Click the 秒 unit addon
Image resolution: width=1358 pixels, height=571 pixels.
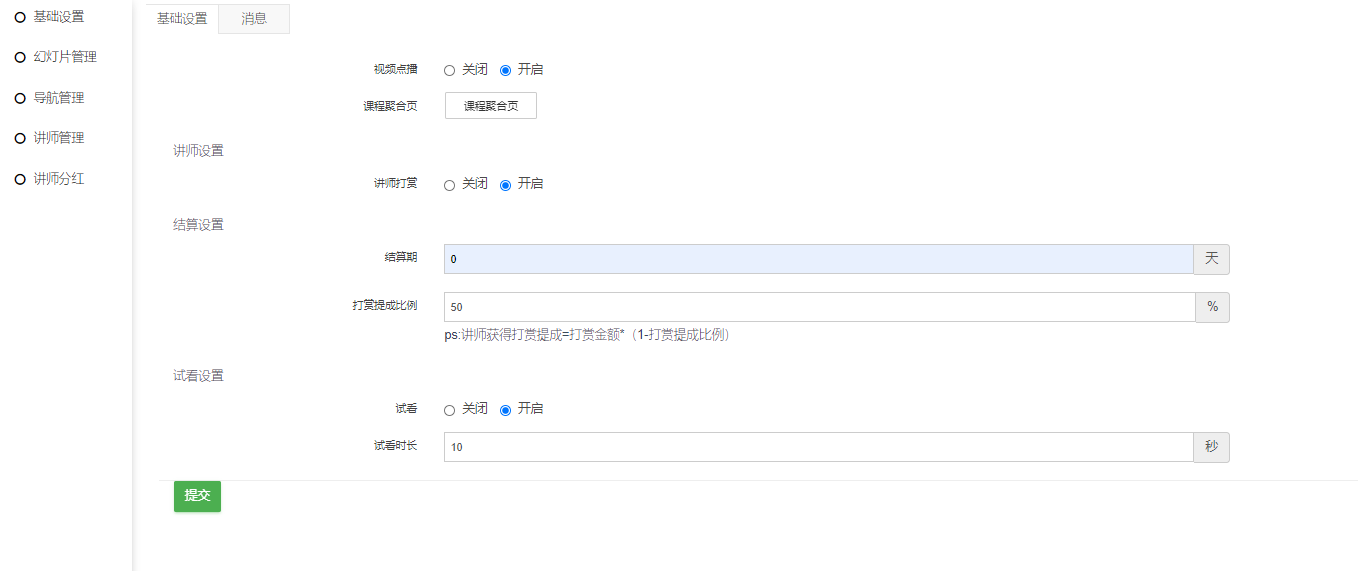(x=1212, y=447)
